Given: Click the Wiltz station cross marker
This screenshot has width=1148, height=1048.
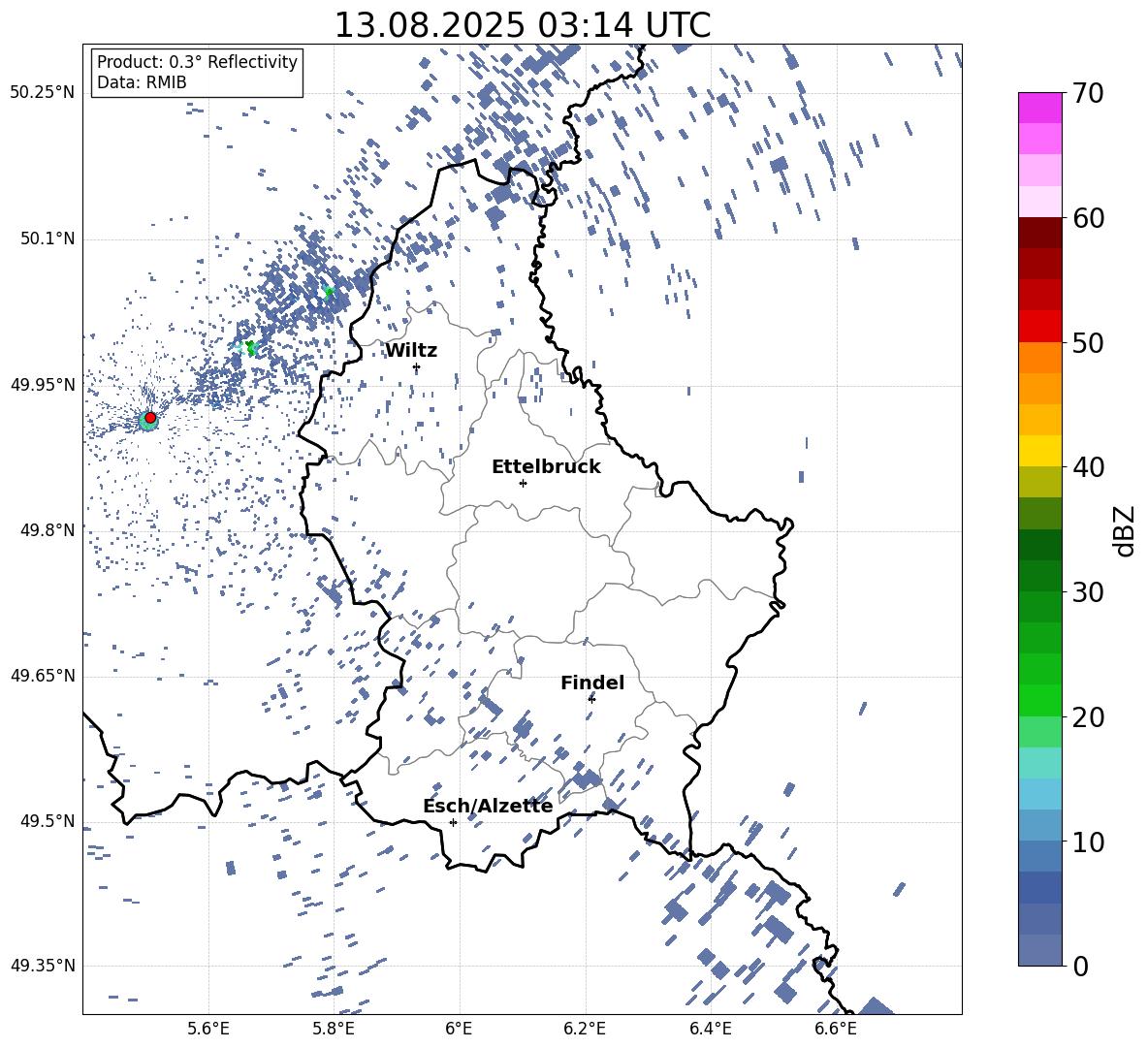Looking at the screenshot, I should [417, 367].
